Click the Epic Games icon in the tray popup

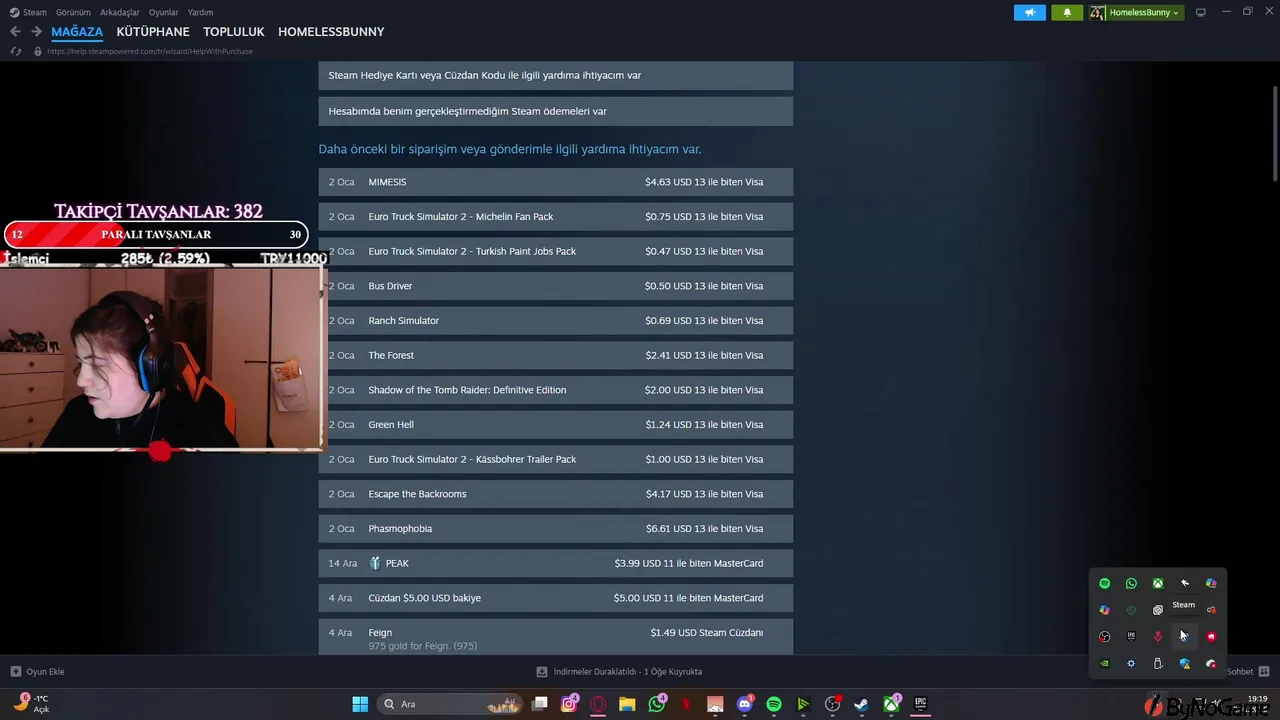tap(1131, 636)
